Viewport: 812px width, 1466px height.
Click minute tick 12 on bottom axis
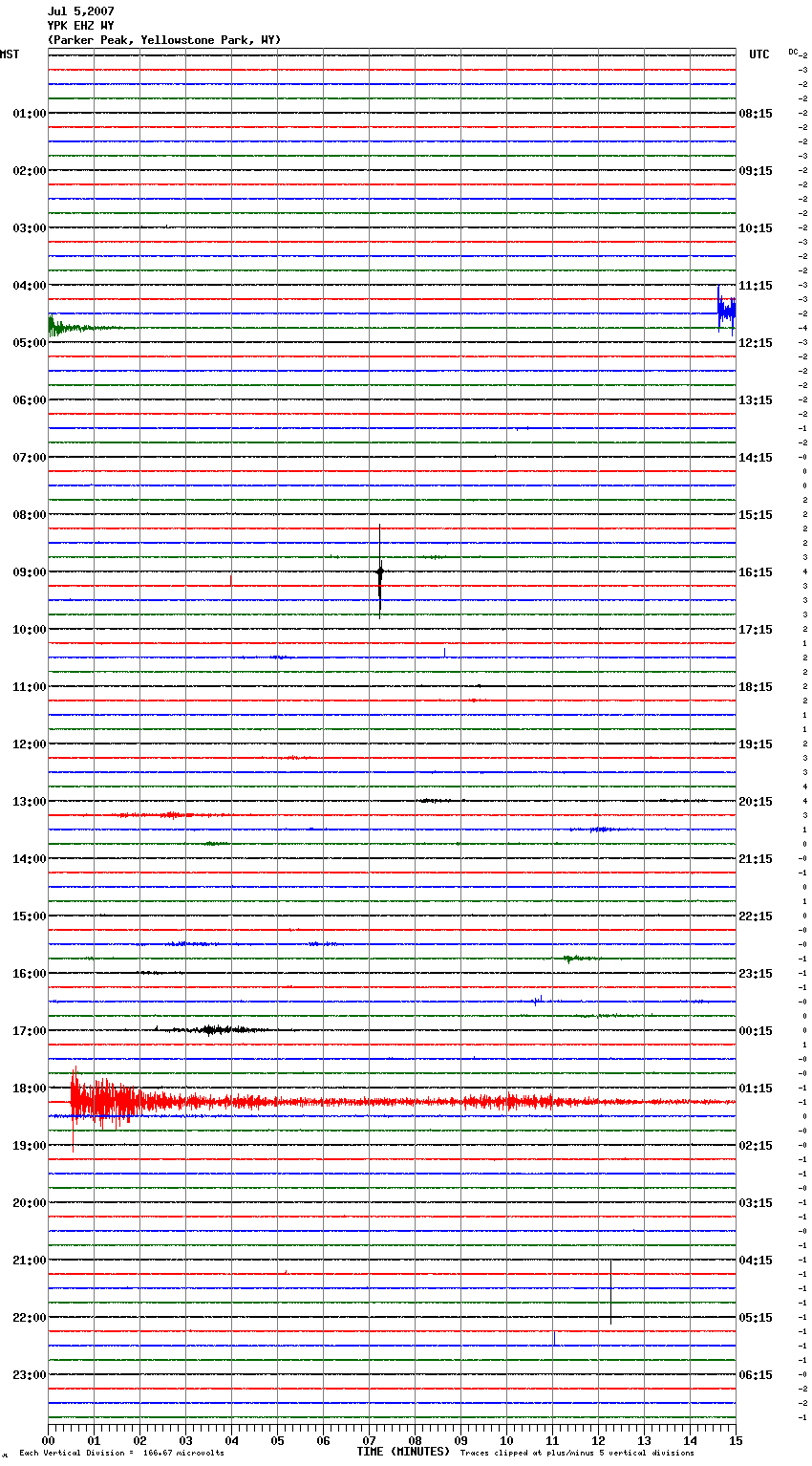pos(598,1440)
